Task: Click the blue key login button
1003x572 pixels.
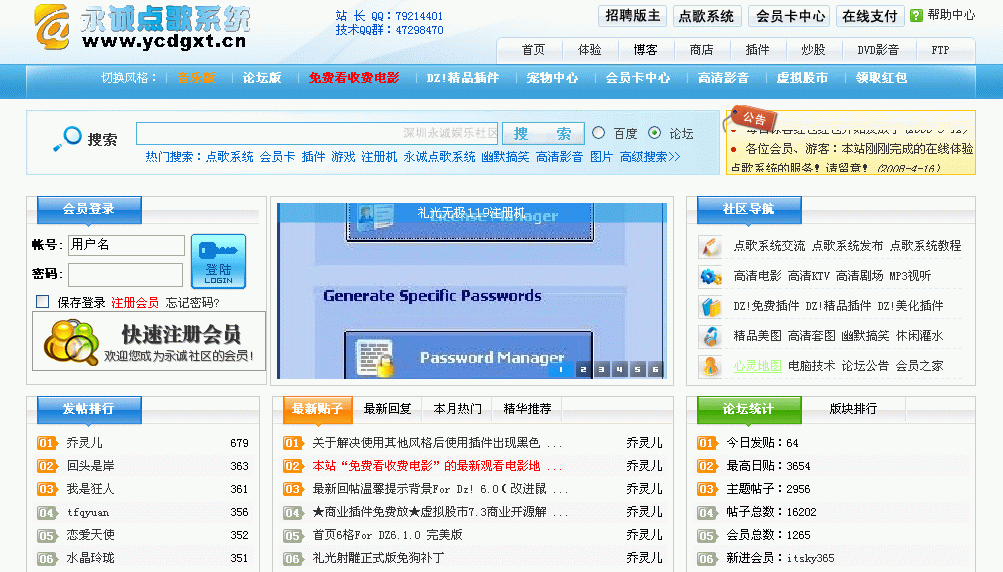Action: click(218, 261)
